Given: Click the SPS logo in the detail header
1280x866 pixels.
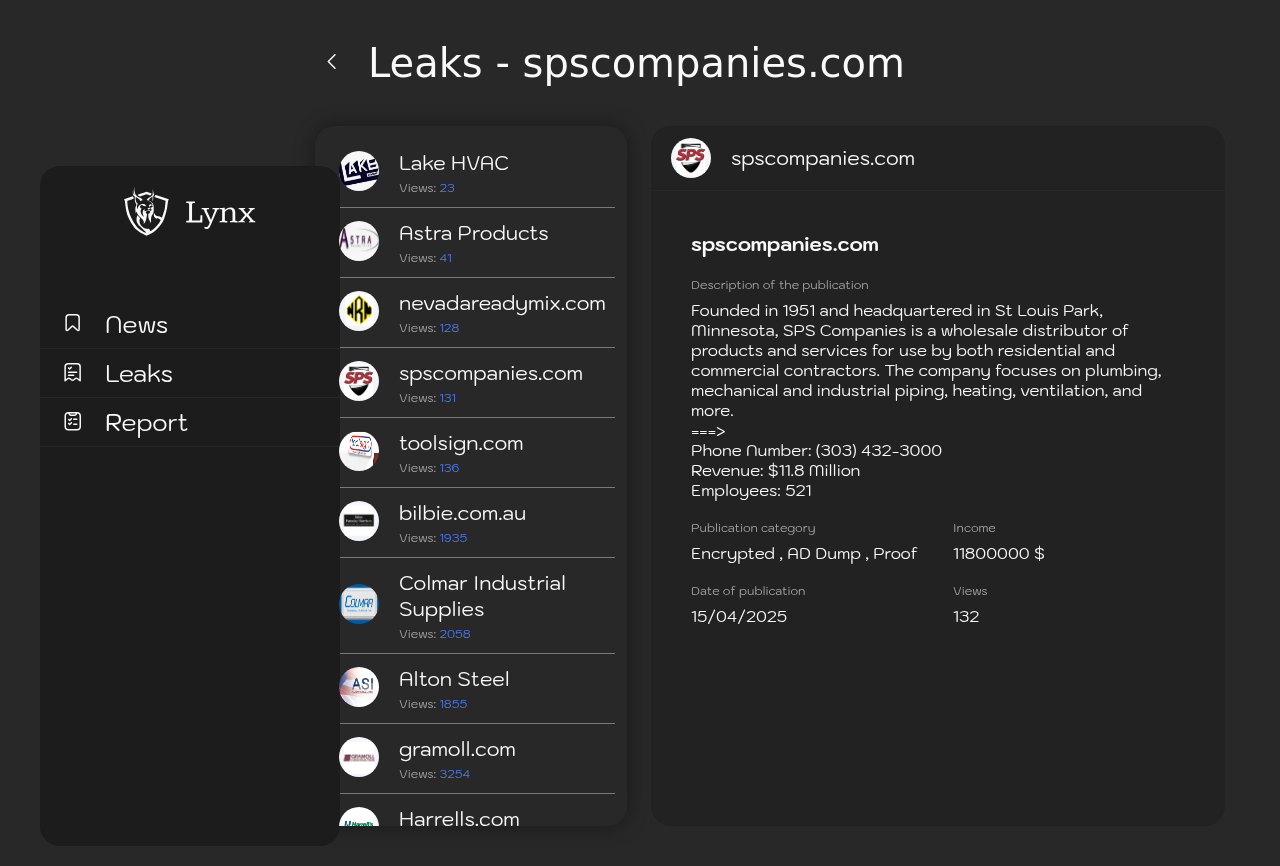Looking at the screenshot, I should point(691,158).
